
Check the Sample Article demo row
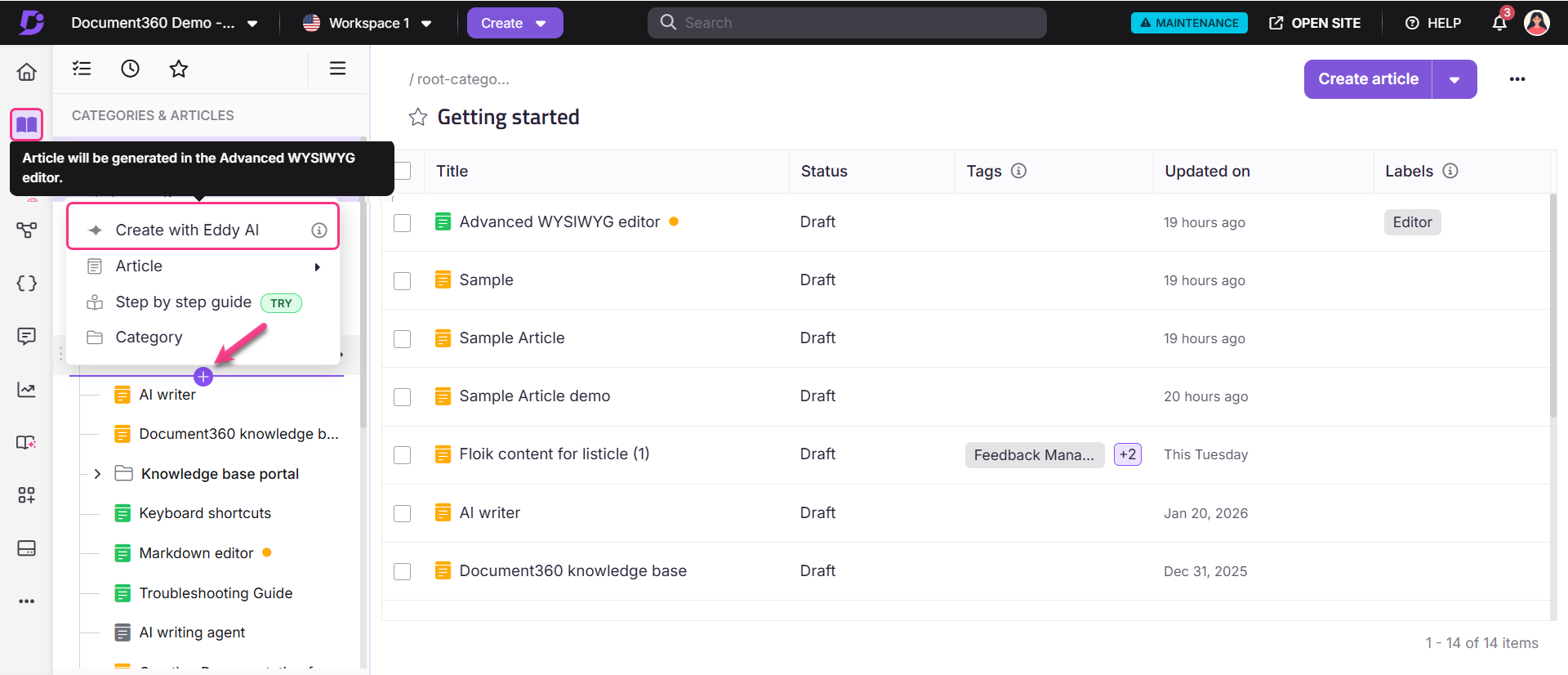(402, 397)
